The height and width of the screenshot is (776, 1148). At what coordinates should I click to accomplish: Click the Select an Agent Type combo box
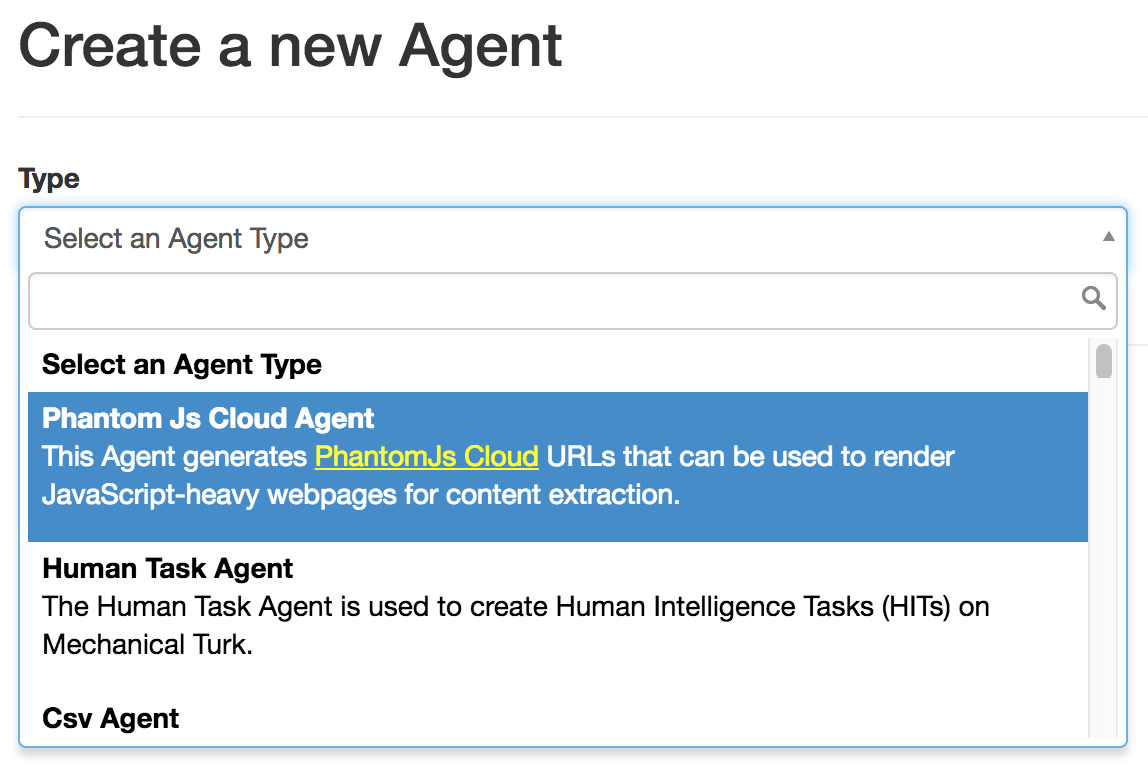573,238
